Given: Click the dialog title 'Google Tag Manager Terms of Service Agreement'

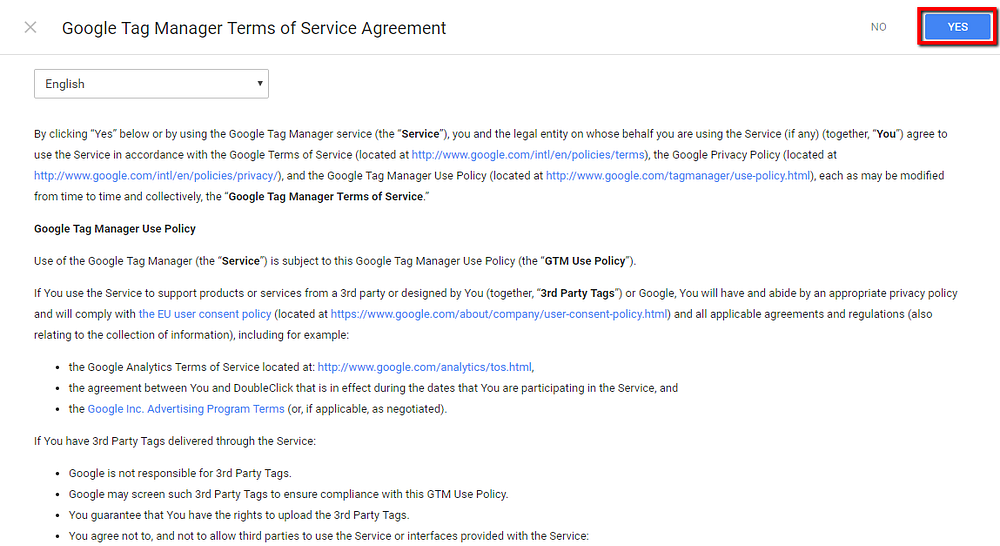Looking at the screenshot, I should (254, 28).
